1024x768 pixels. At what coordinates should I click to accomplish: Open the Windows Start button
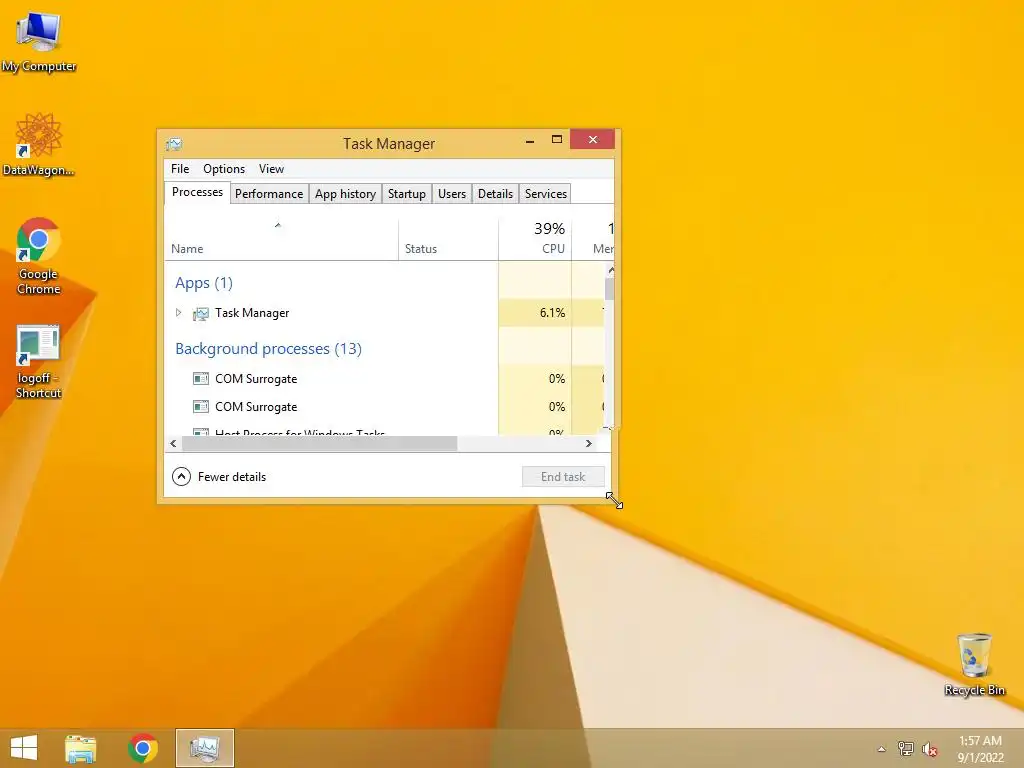(24, 748)
